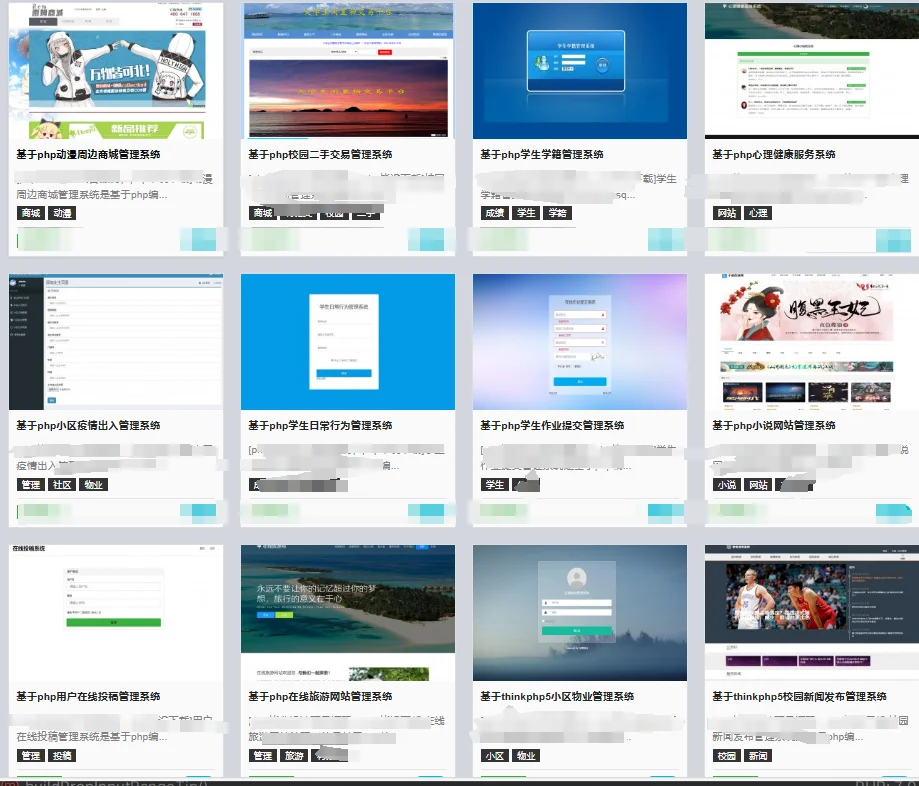Open thumbnail of 基于php在线旅游网站管理系统
Screen dimensions: 919x786
click(x=348, y=613)
